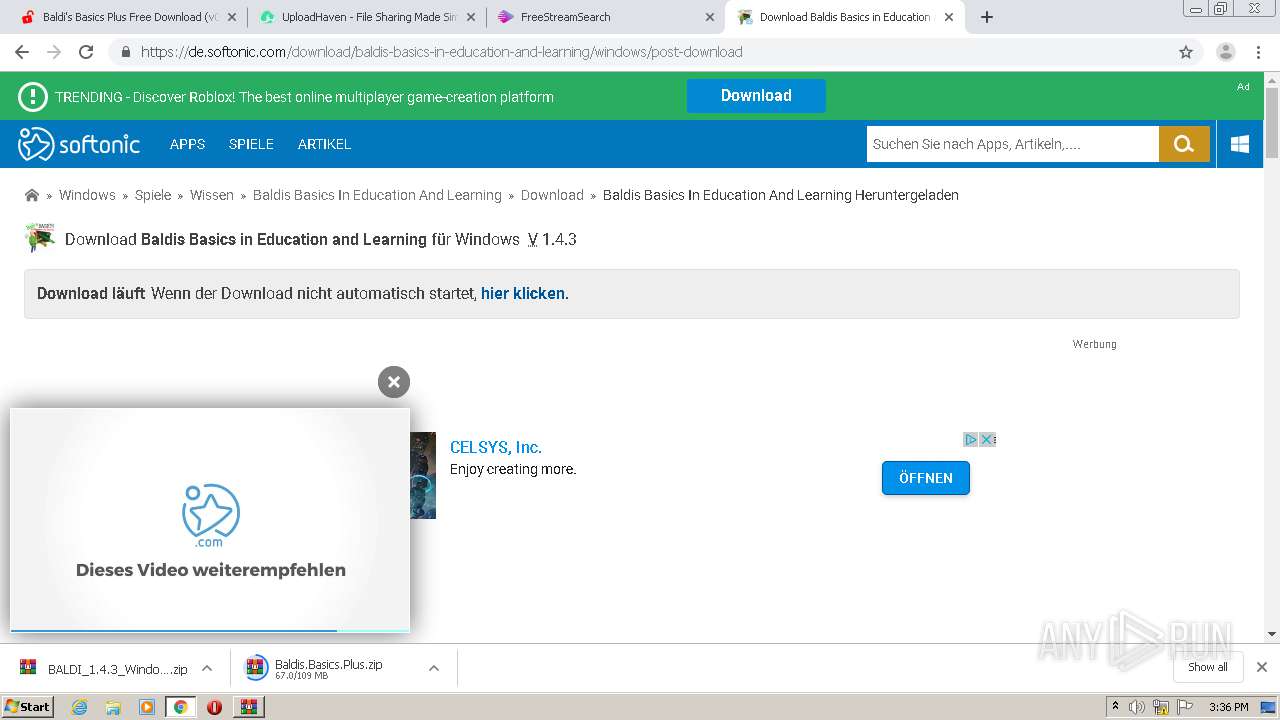Open the ARTIKEL menu in the Softonic header
Screen dimensions: 1280x720
pos(324,144)
